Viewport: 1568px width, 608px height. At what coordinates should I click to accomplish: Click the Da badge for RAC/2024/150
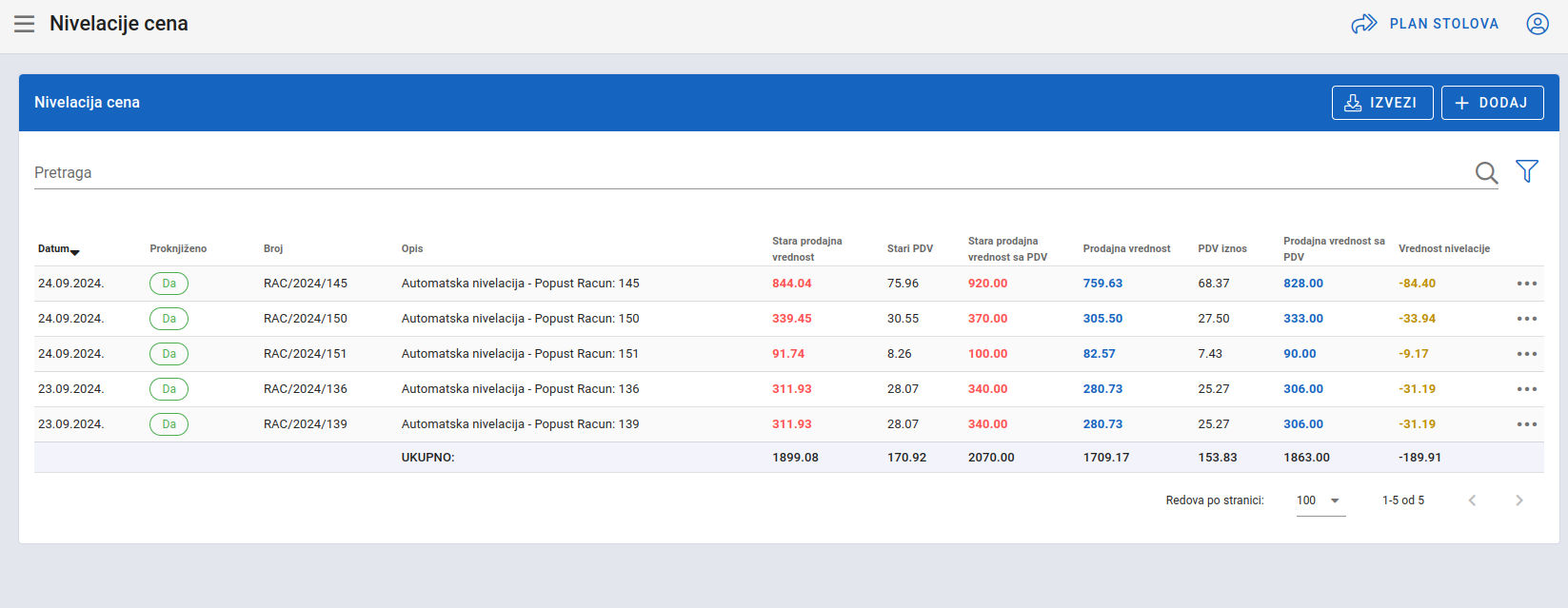(x=169, y=319)
